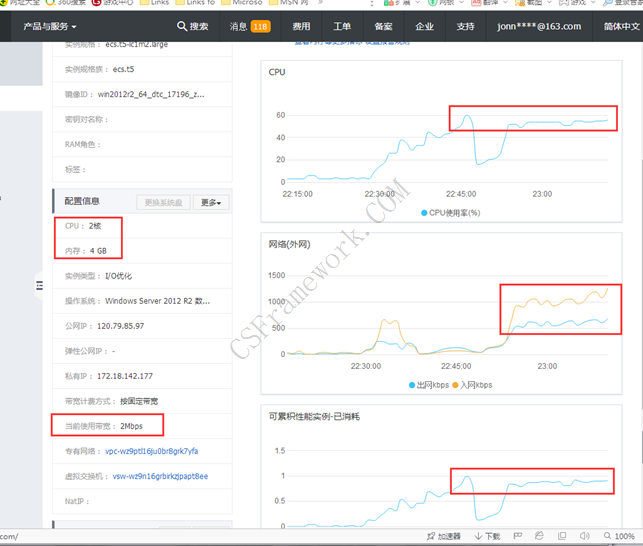Open 消息 messages with 118 badge
The height and width of the screenshot is (546, 643).
click(250, 27)
